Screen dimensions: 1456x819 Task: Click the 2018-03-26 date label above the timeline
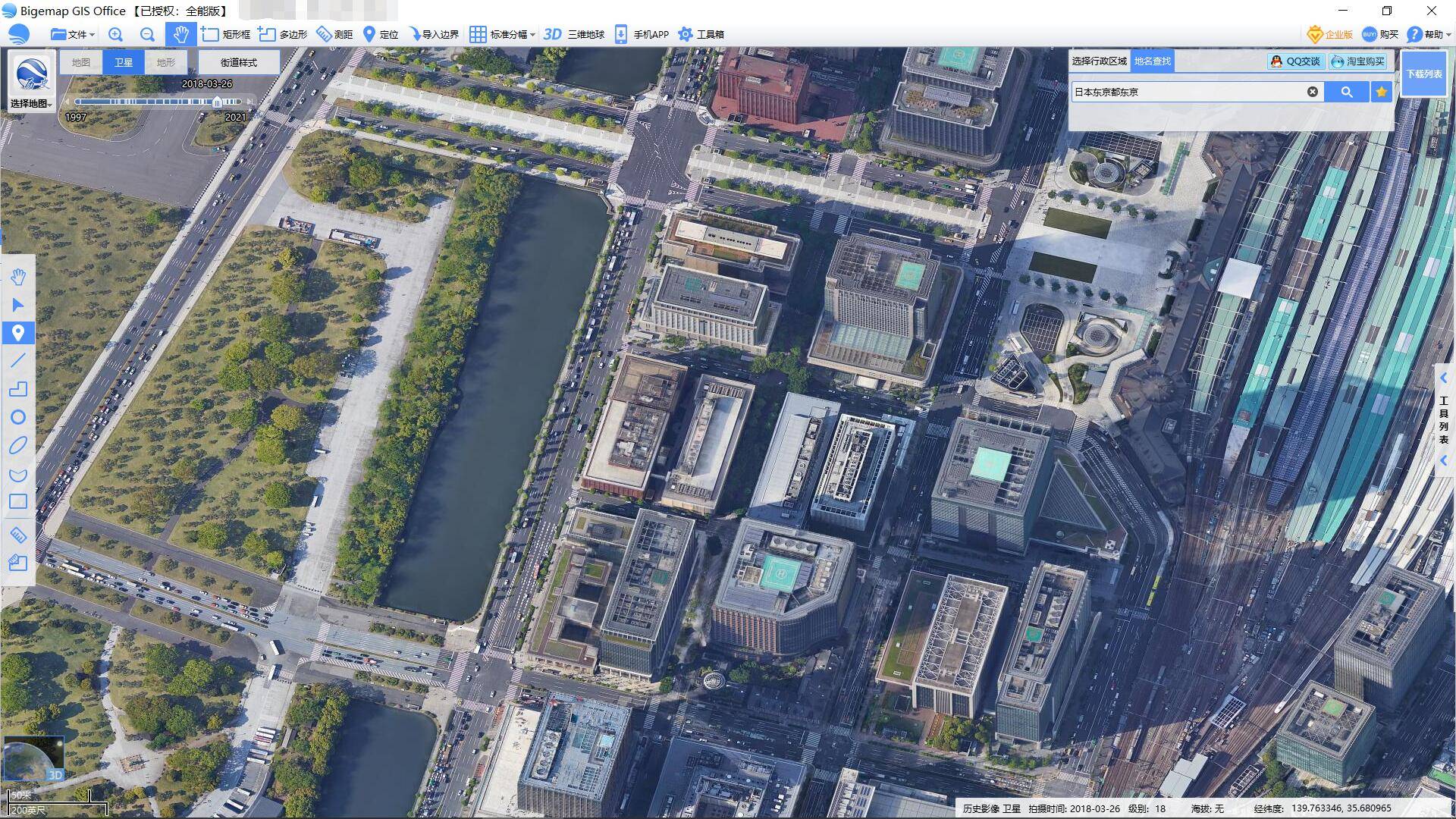(x=207, y=84)
